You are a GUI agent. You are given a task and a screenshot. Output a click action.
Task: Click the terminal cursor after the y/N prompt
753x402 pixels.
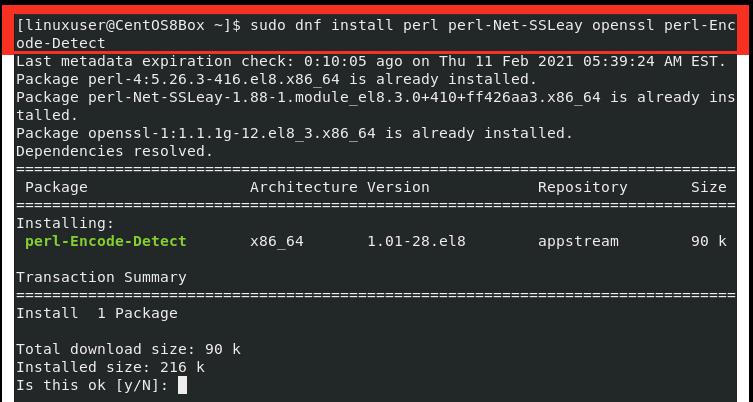[x=182, y=385]
